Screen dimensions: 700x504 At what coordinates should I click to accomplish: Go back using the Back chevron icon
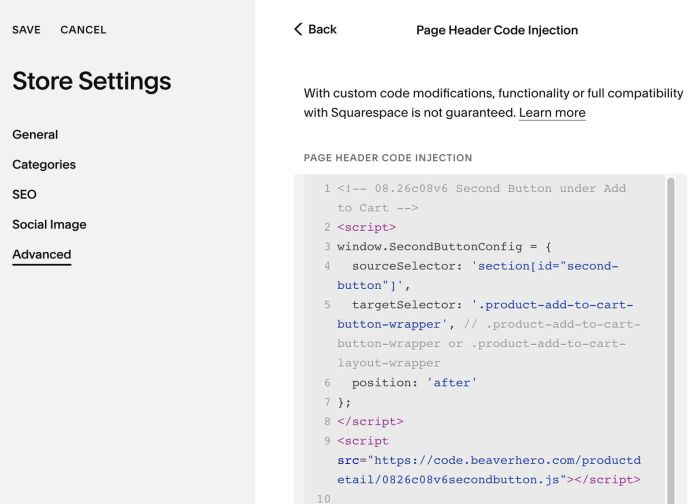(298, 29)
